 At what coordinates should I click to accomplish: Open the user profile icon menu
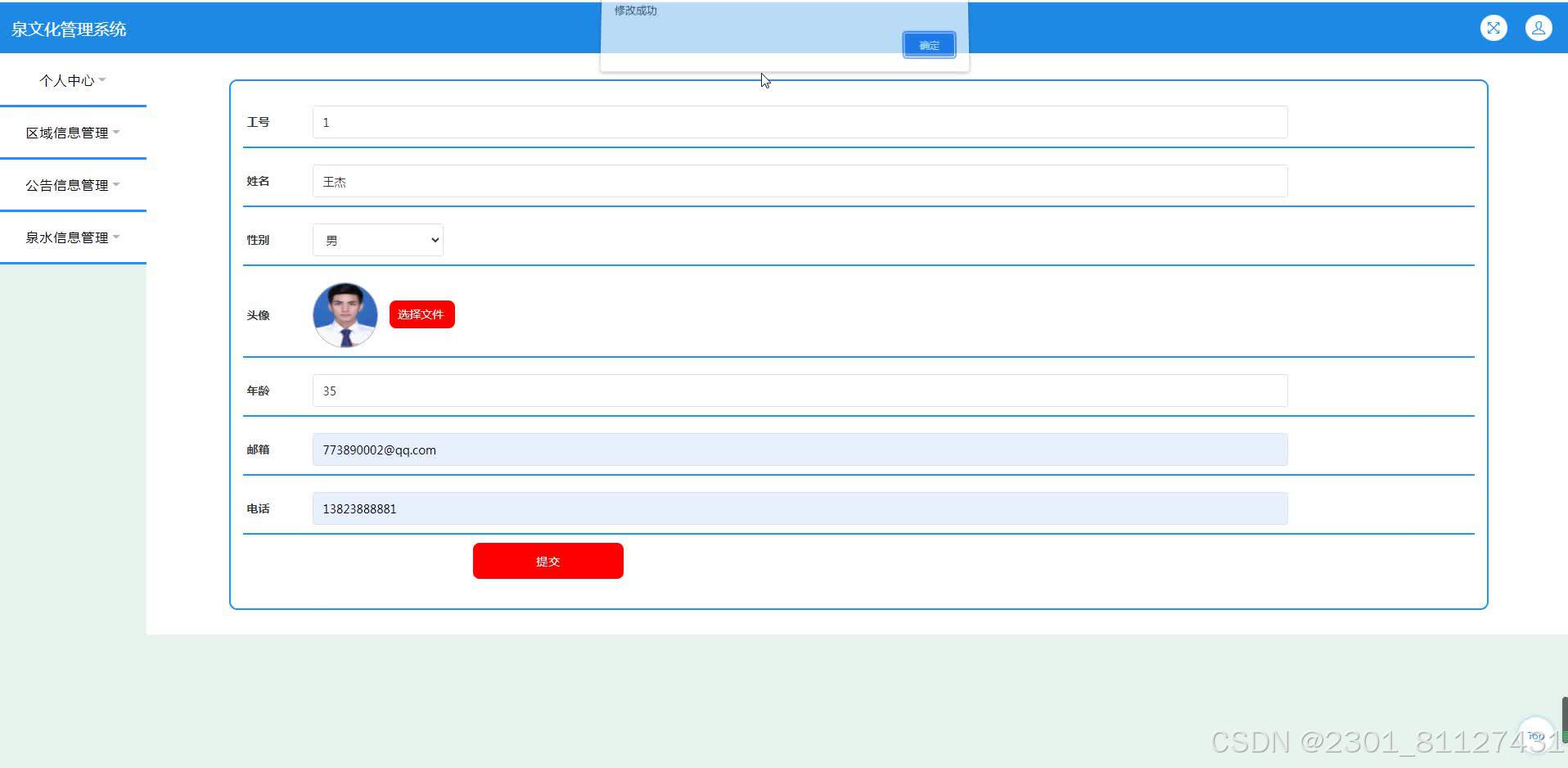pos(1539,28)
